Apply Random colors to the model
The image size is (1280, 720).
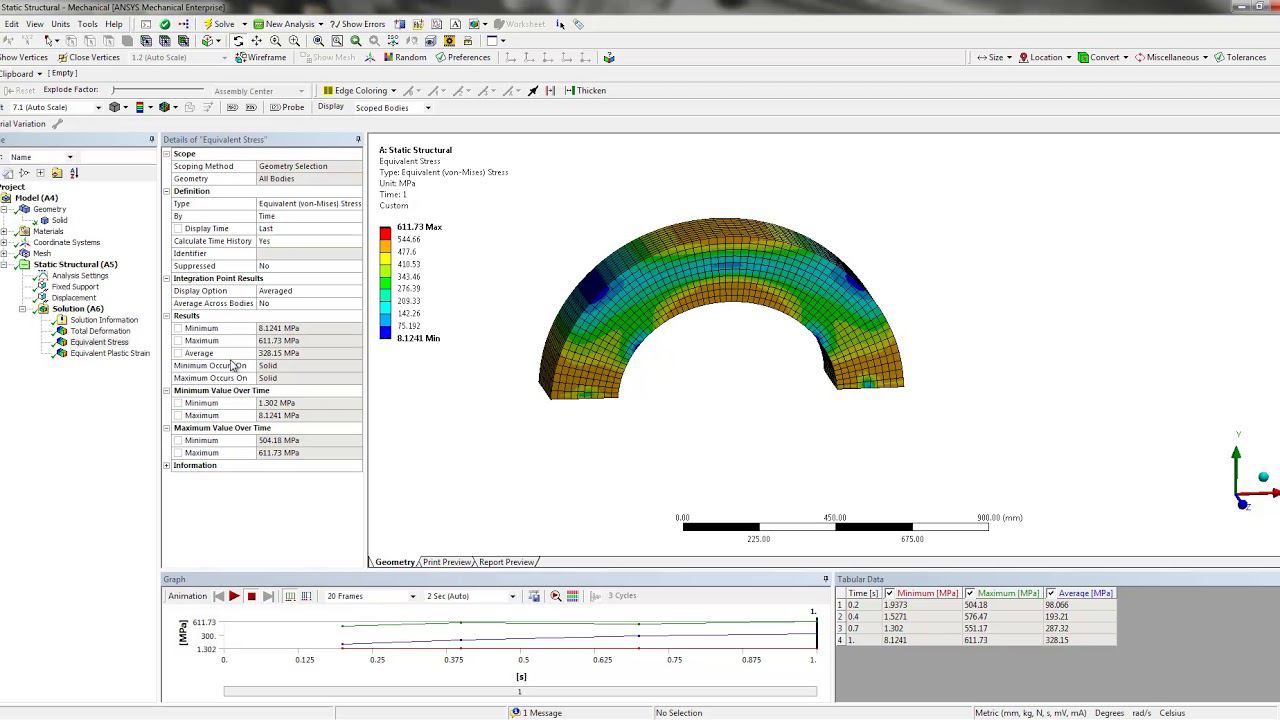click(x=404, y=58)
